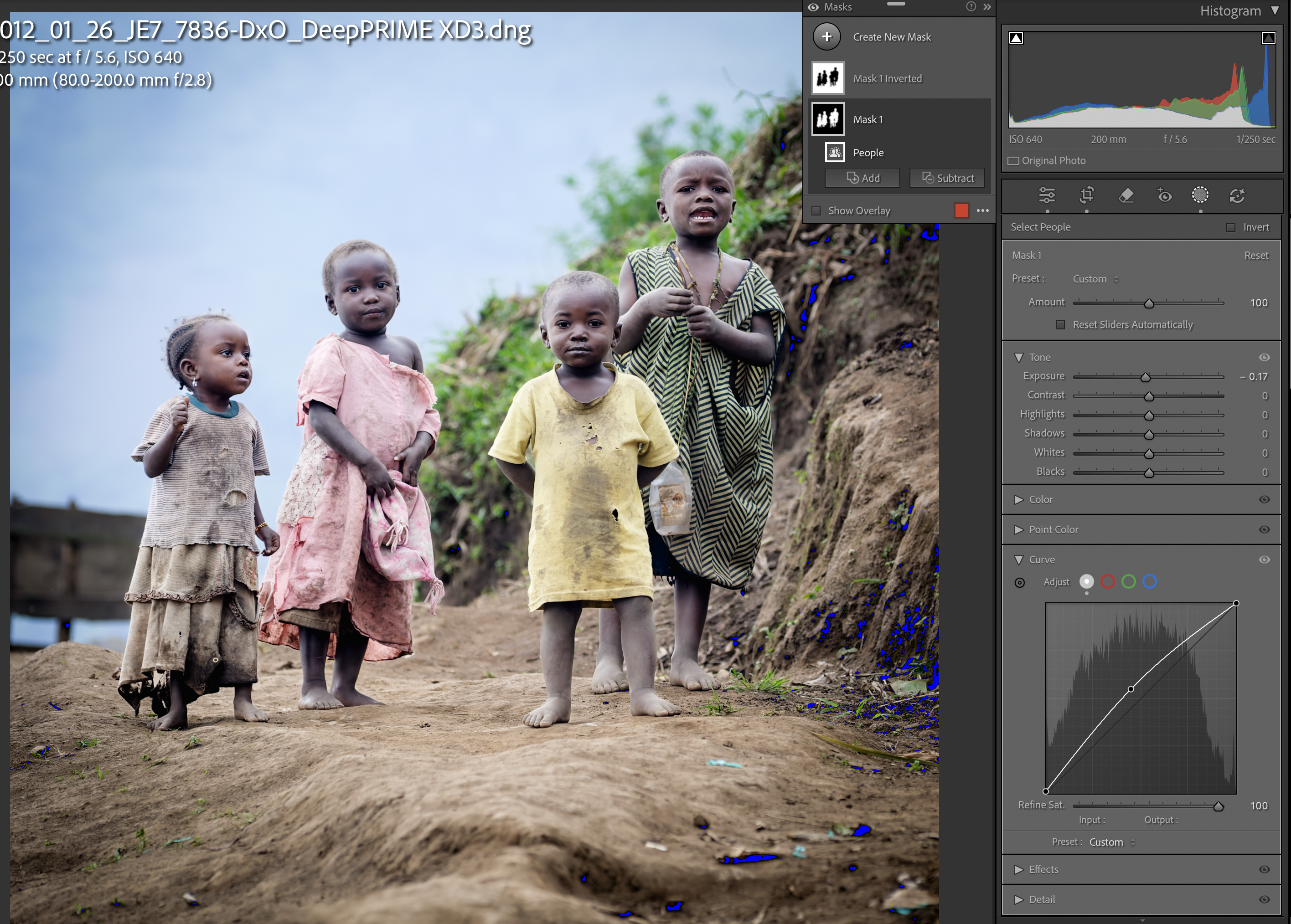Select the Red Eye correction tool
1291x924 pixels.
(x=1164, y=196)
